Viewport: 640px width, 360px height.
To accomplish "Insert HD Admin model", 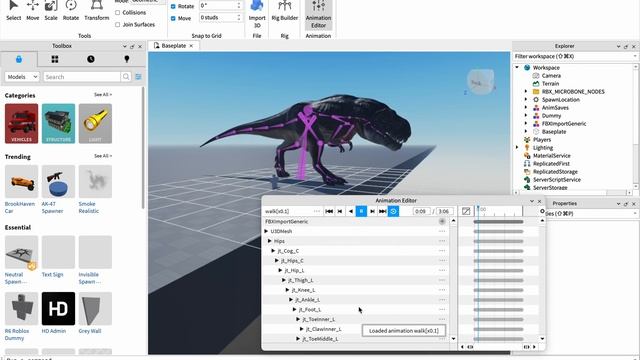I will point(58,309).
